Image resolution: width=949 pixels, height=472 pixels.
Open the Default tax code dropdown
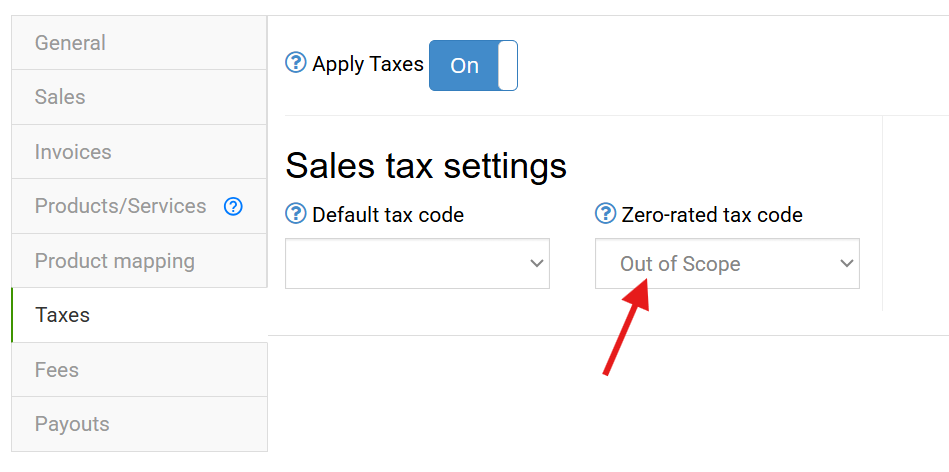pyautogui.click(x=417, y=264)
